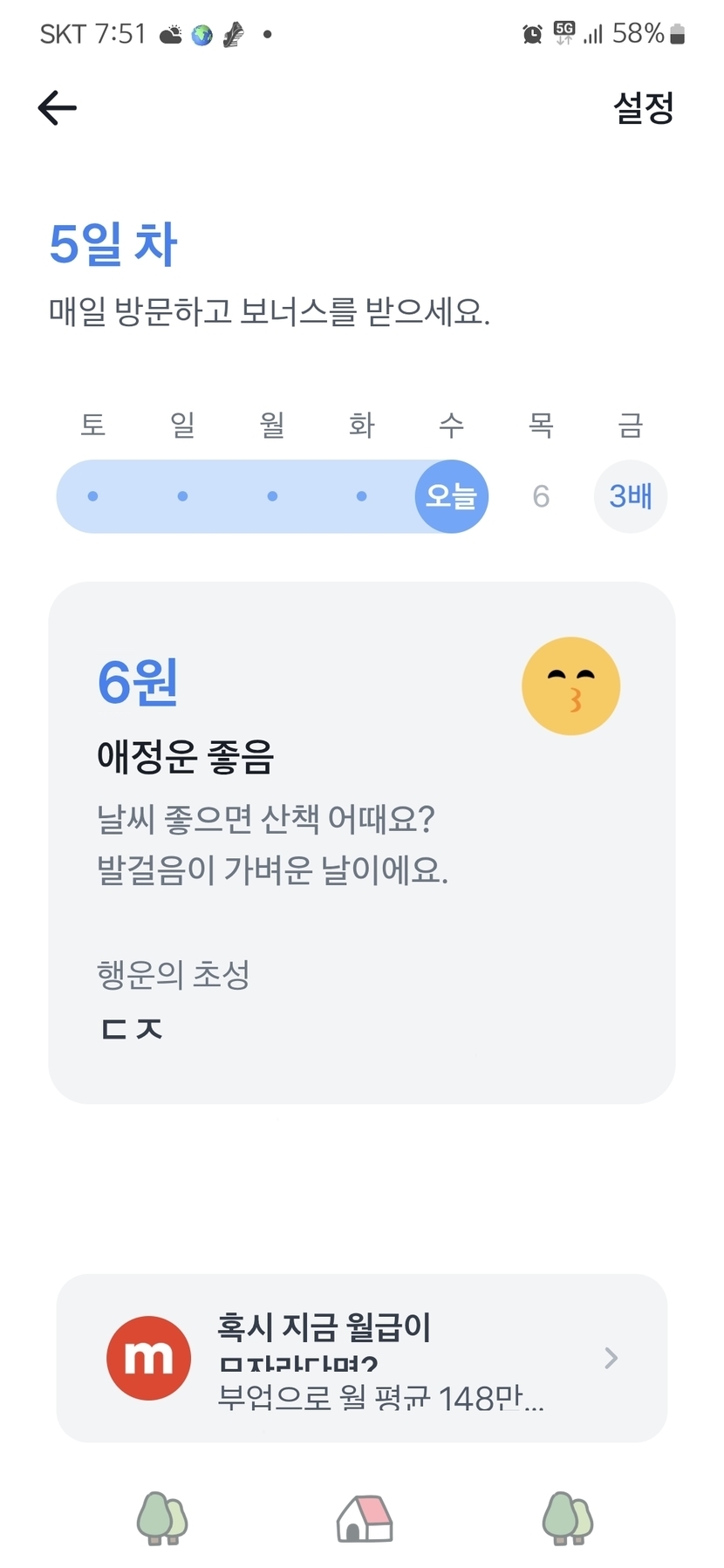
Task: Select the 오늘 day circle
Action: [x=451, y=496]
